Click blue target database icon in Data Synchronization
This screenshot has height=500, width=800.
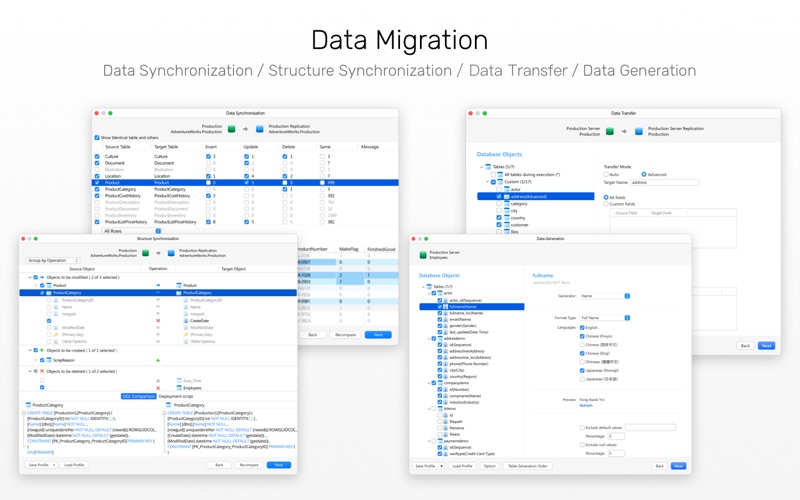(260, 129)
